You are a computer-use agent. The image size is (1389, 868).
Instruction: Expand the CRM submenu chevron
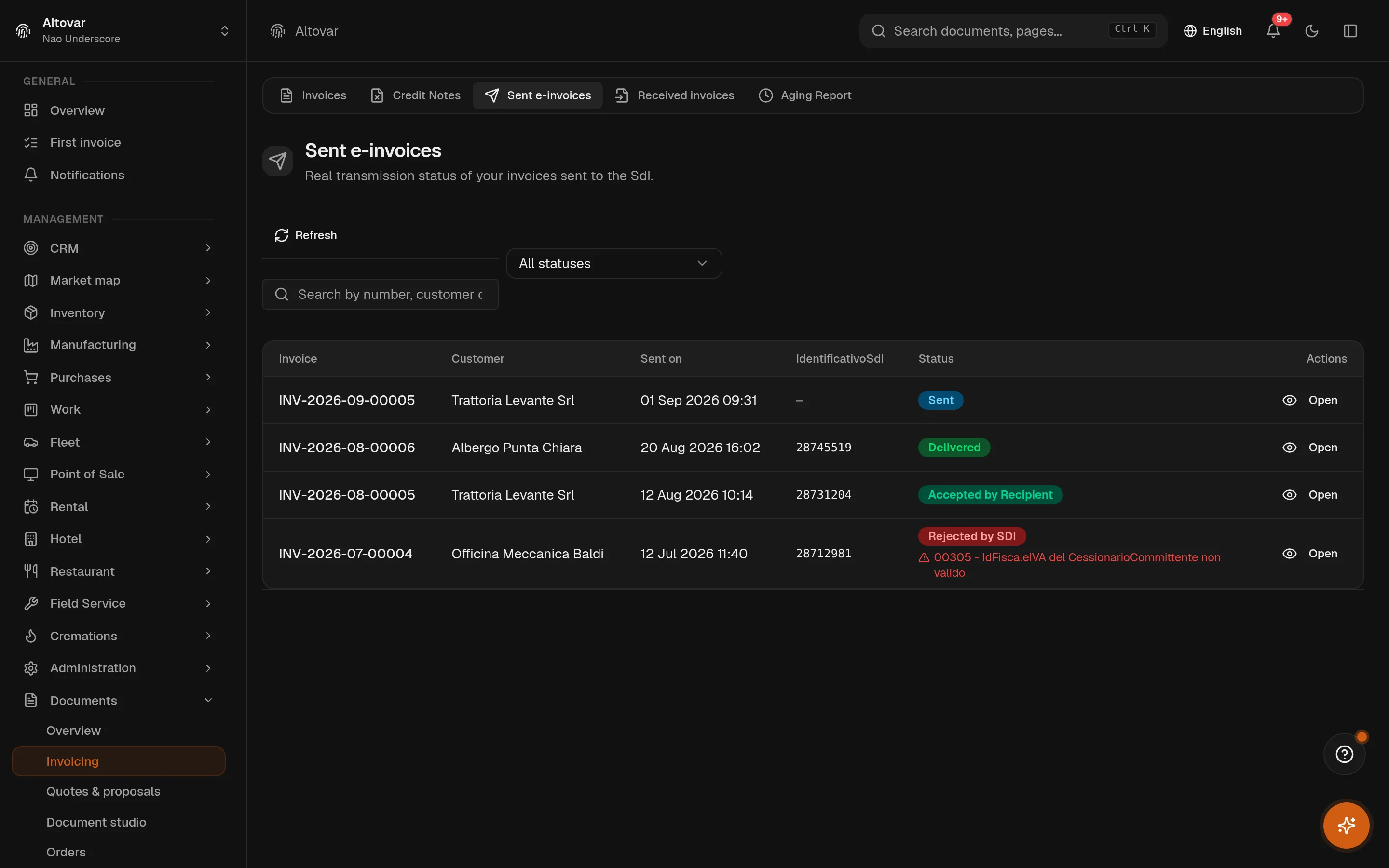208,248
